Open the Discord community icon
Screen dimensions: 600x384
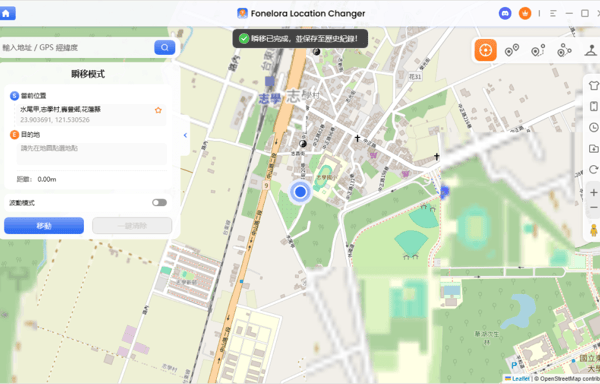505,13
